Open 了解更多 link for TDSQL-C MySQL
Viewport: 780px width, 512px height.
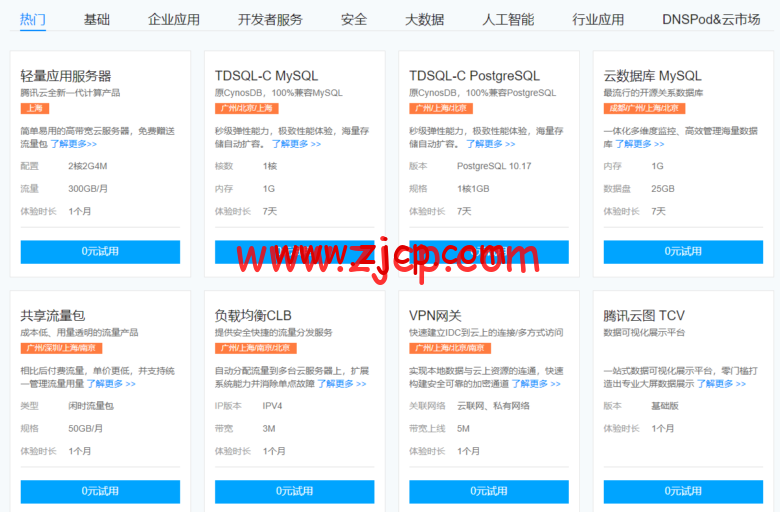296,144
